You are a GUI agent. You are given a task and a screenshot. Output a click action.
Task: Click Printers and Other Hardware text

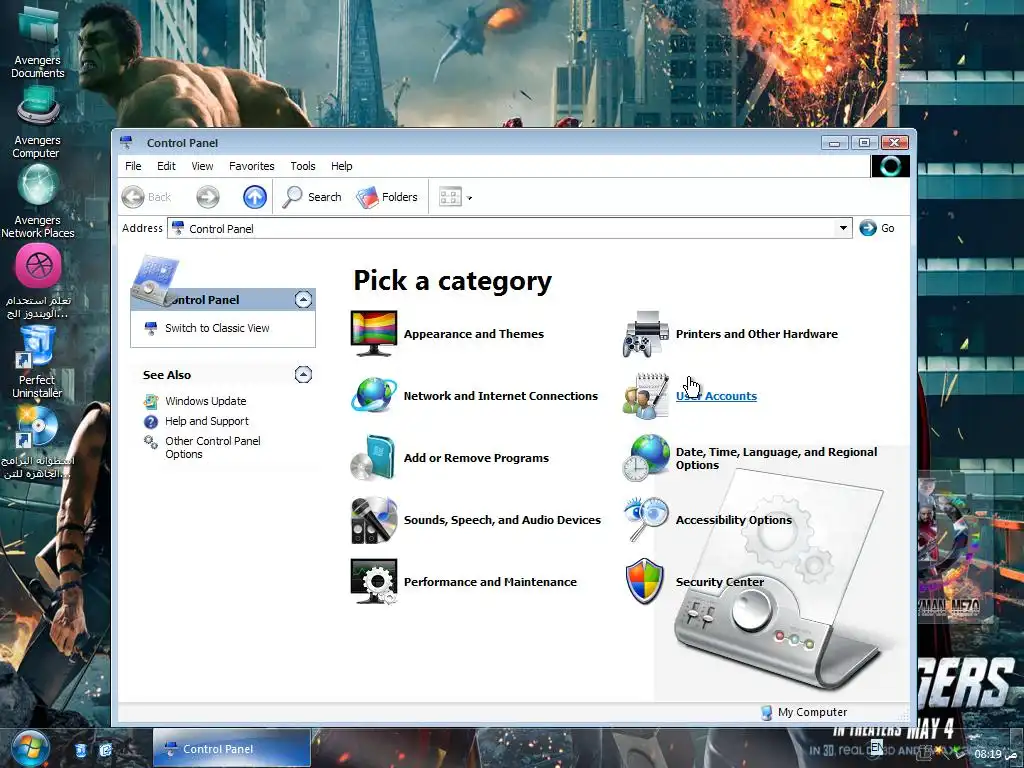[x=756, y=334]
